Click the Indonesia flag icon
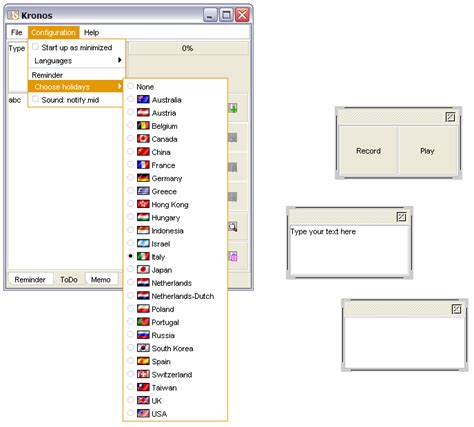Screen dimensions: 474x427 (x=143, y=230)
